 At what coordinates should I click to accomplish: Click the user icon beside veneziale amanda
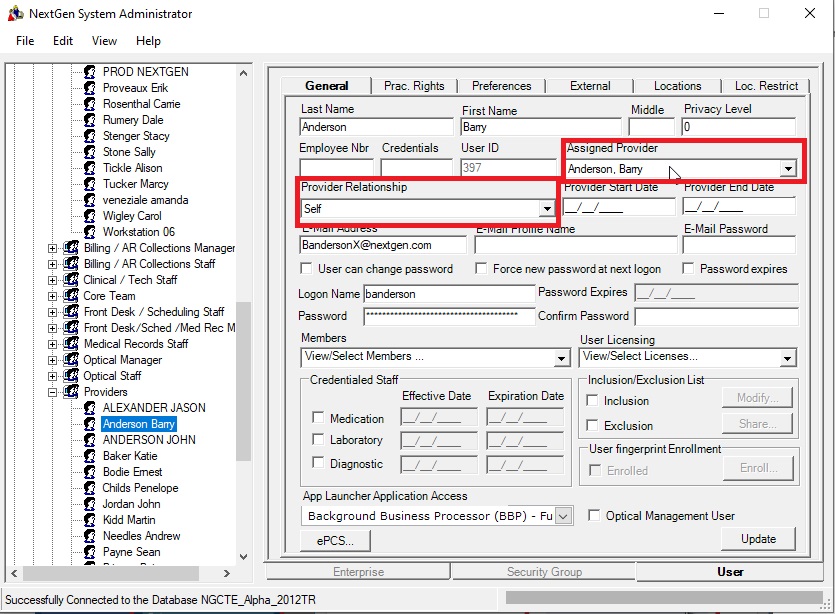pos(90,200)
